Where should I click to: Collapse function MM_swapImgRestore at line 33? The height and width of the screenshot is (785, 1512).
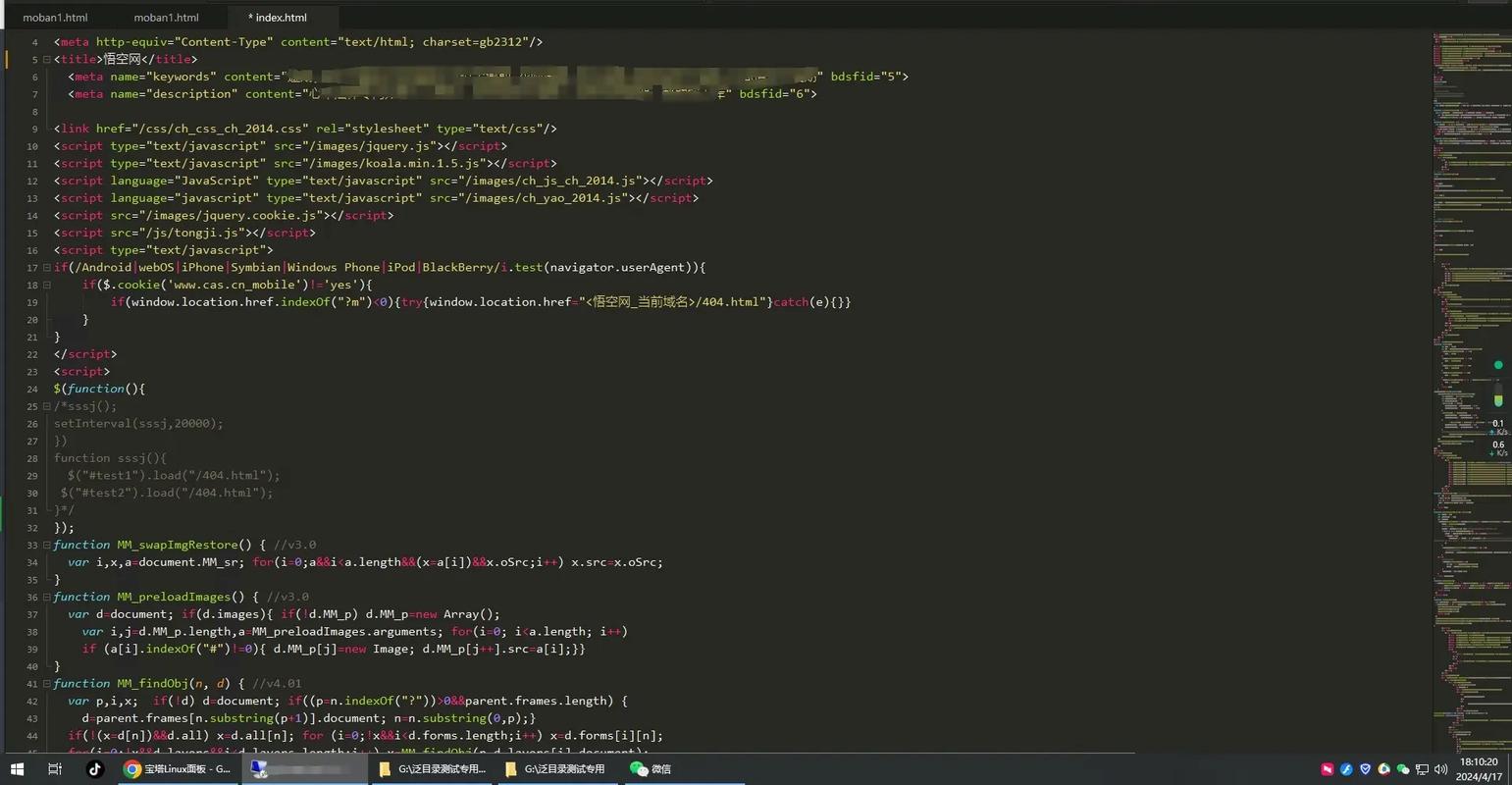tap(46, 545)
